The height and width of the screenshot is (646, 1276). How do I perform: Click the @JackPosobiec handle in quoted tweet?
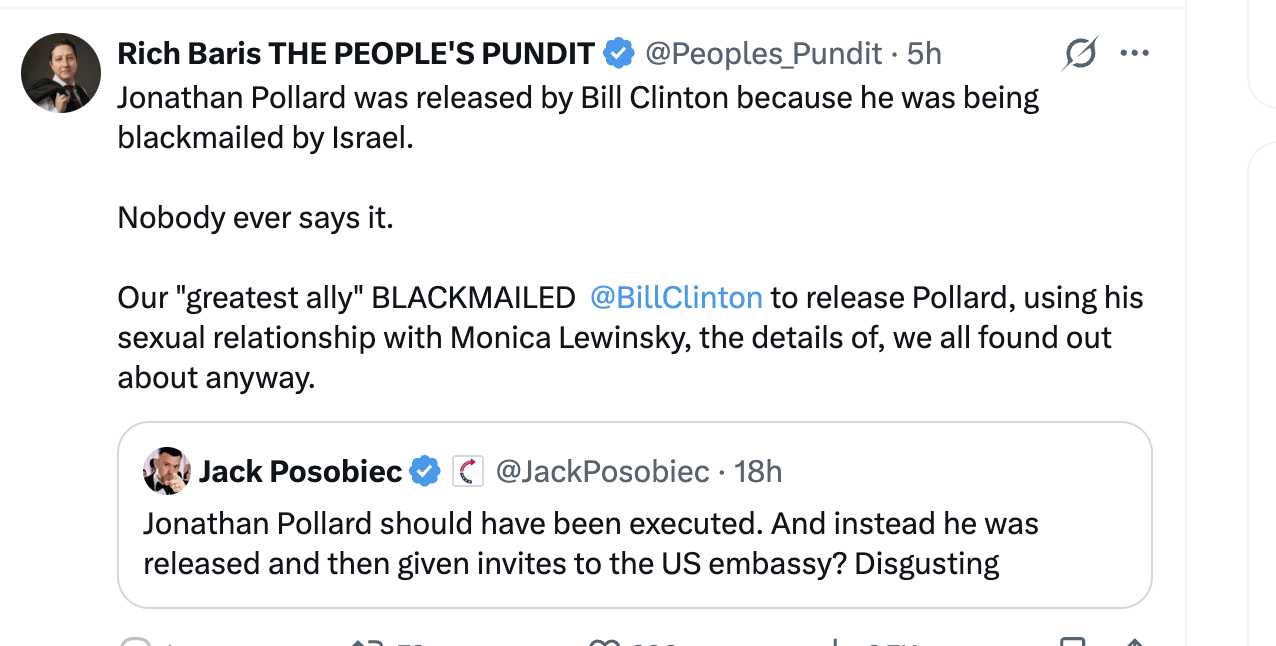(x=602, y=470)
